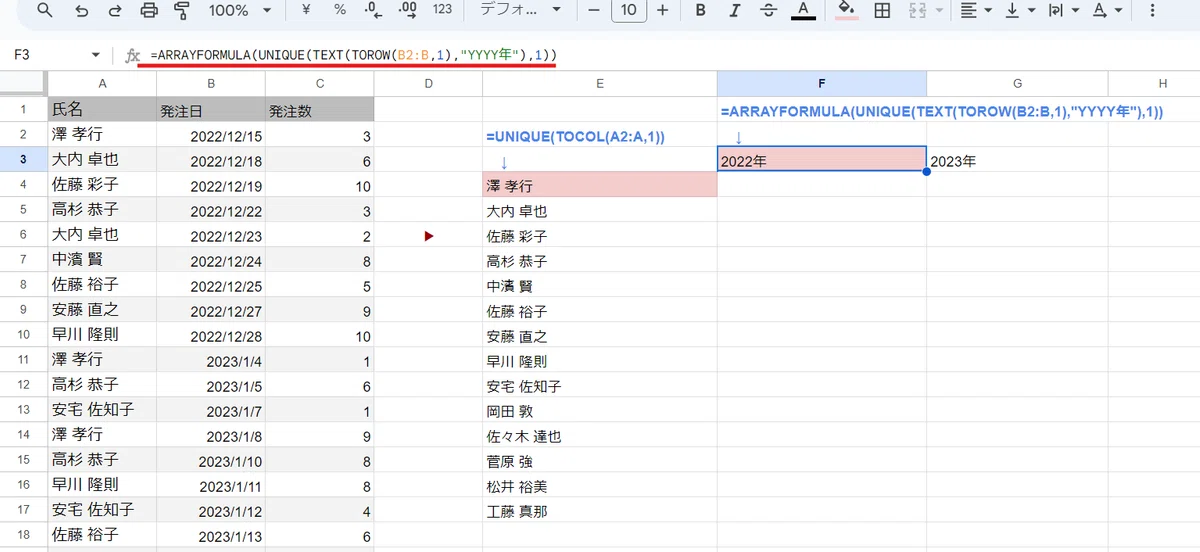Toggle bold formatting
Screen dimensions: 1200x552
point(700,11)
